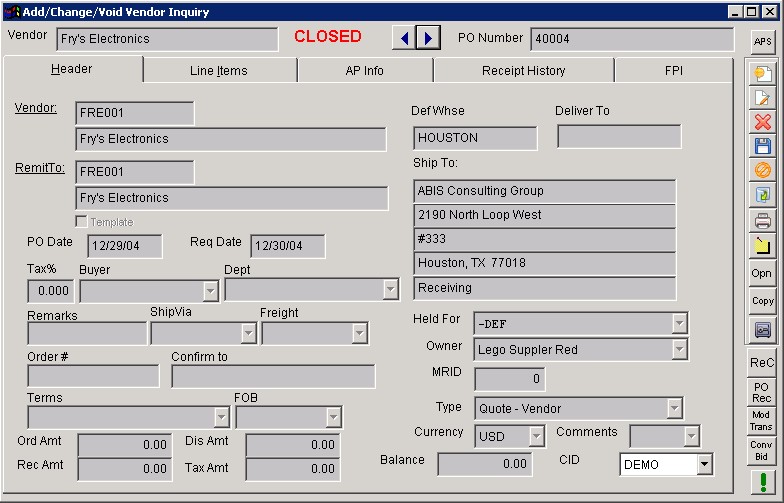Click the orange void circle icon
Image resolution: width=784 pixels, height=503 pixels.
pyautogui.click(x=763, y=170)
